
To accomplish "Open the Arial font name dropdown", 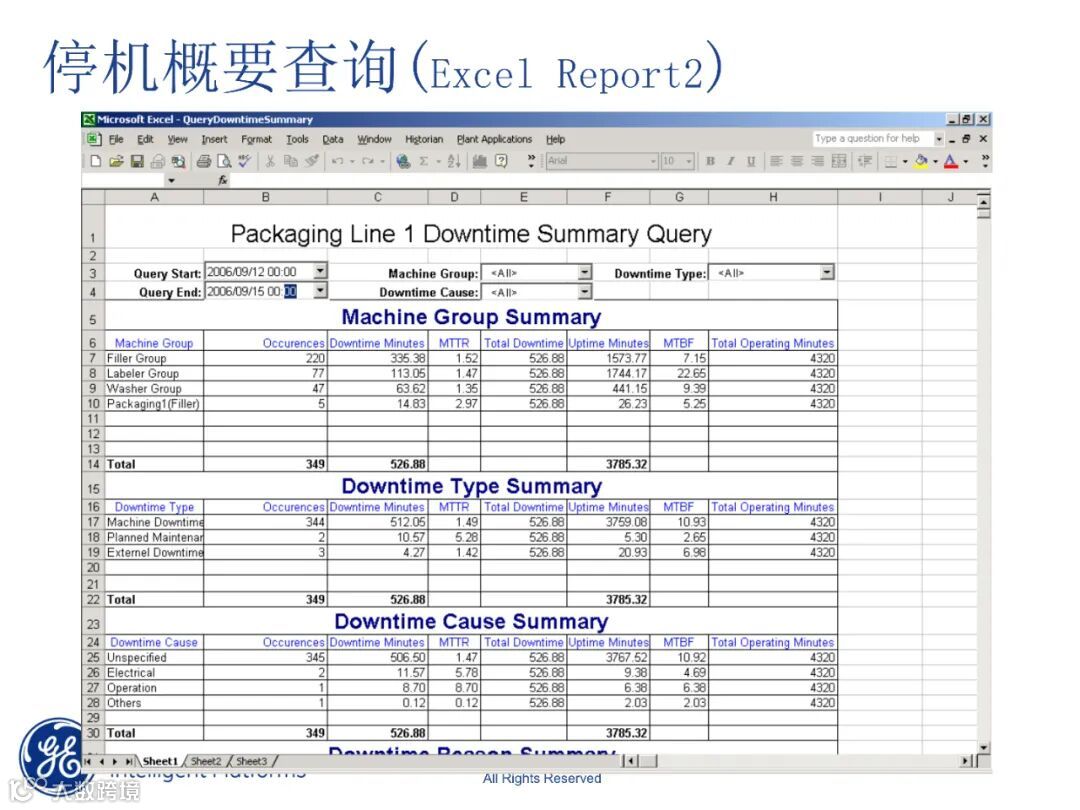I will (654, 161).
